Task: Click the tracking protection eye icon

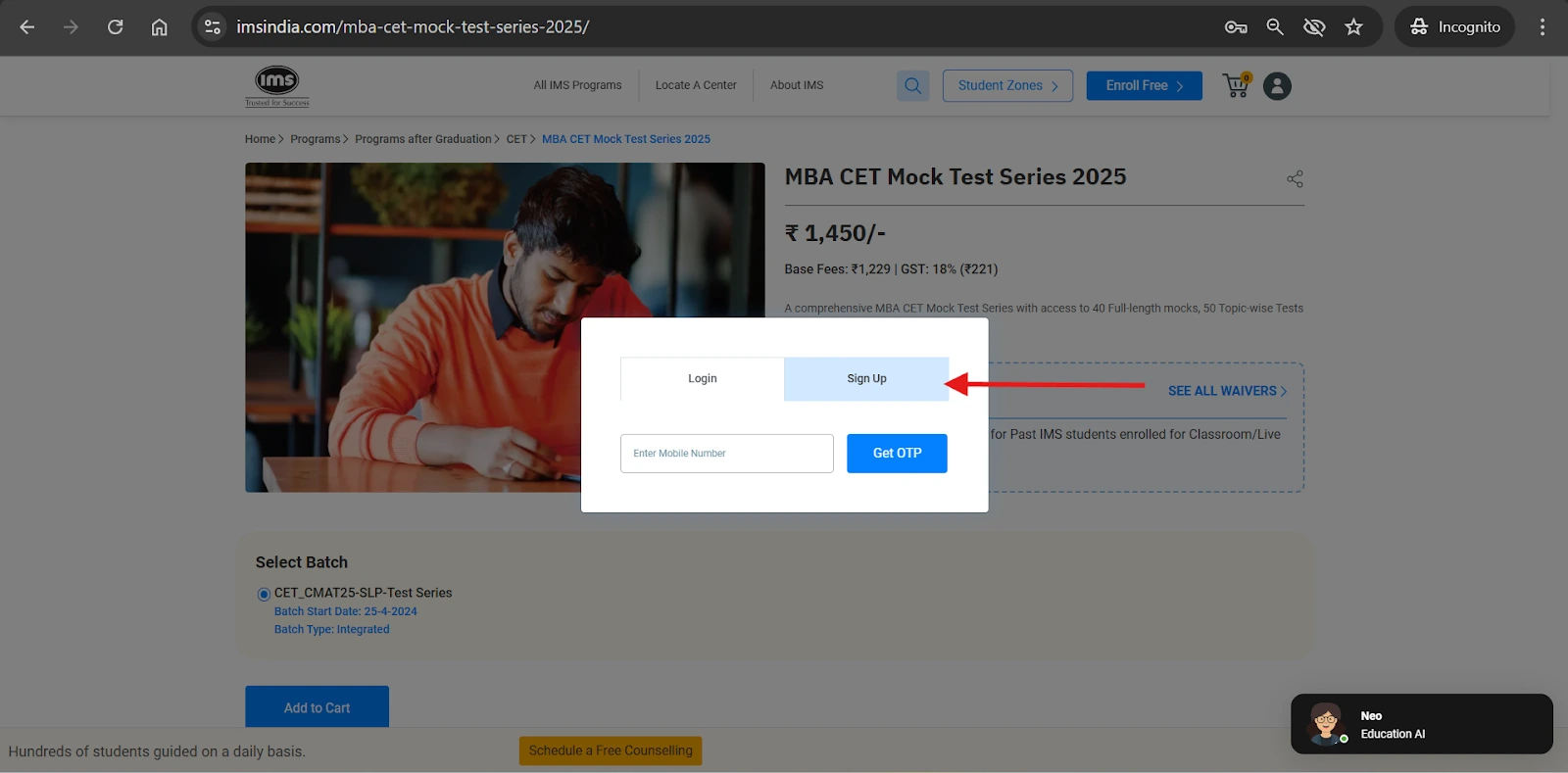Action: 1314,27
